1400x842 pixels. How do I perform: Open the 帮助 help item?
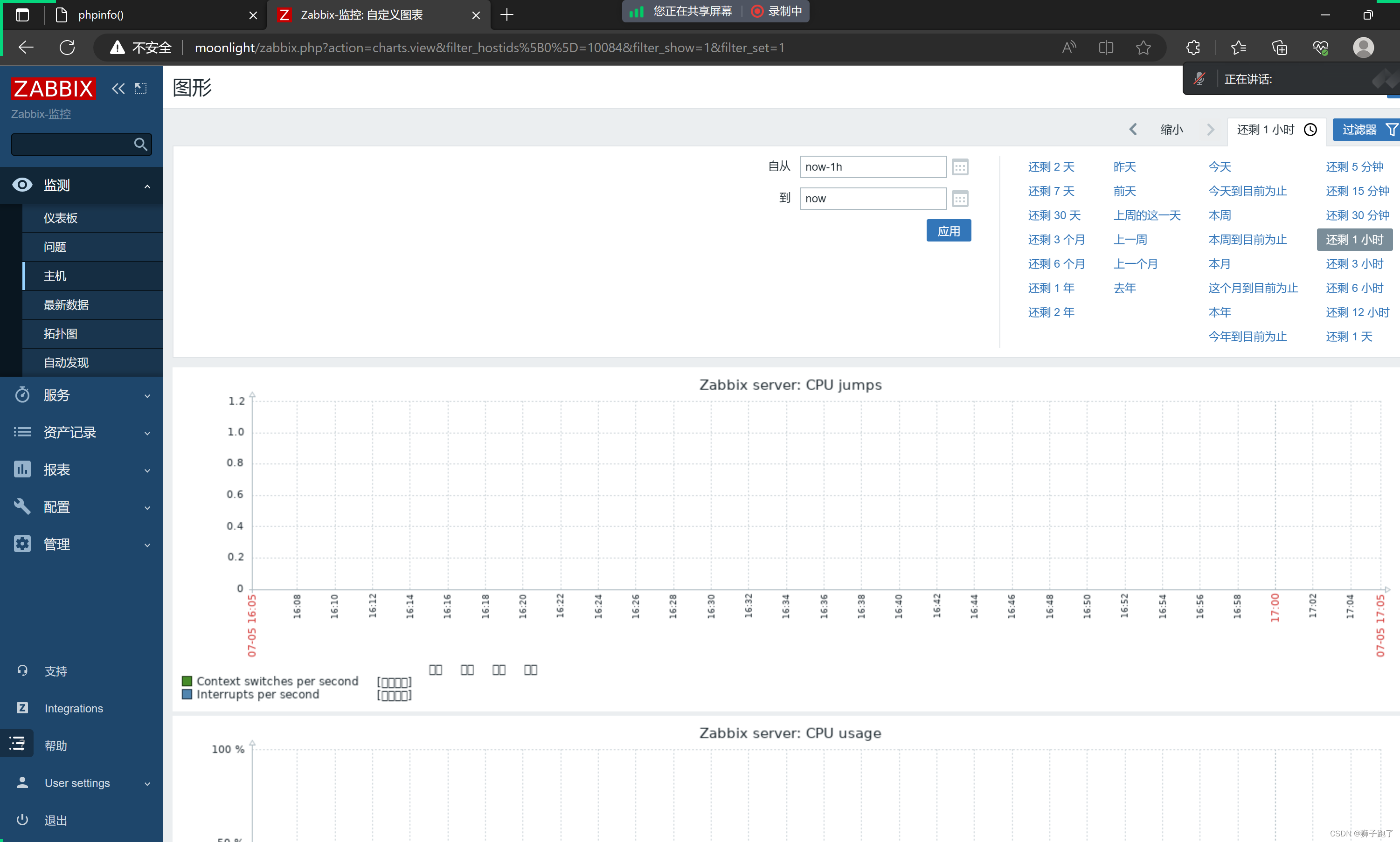(x=55, y=745)
